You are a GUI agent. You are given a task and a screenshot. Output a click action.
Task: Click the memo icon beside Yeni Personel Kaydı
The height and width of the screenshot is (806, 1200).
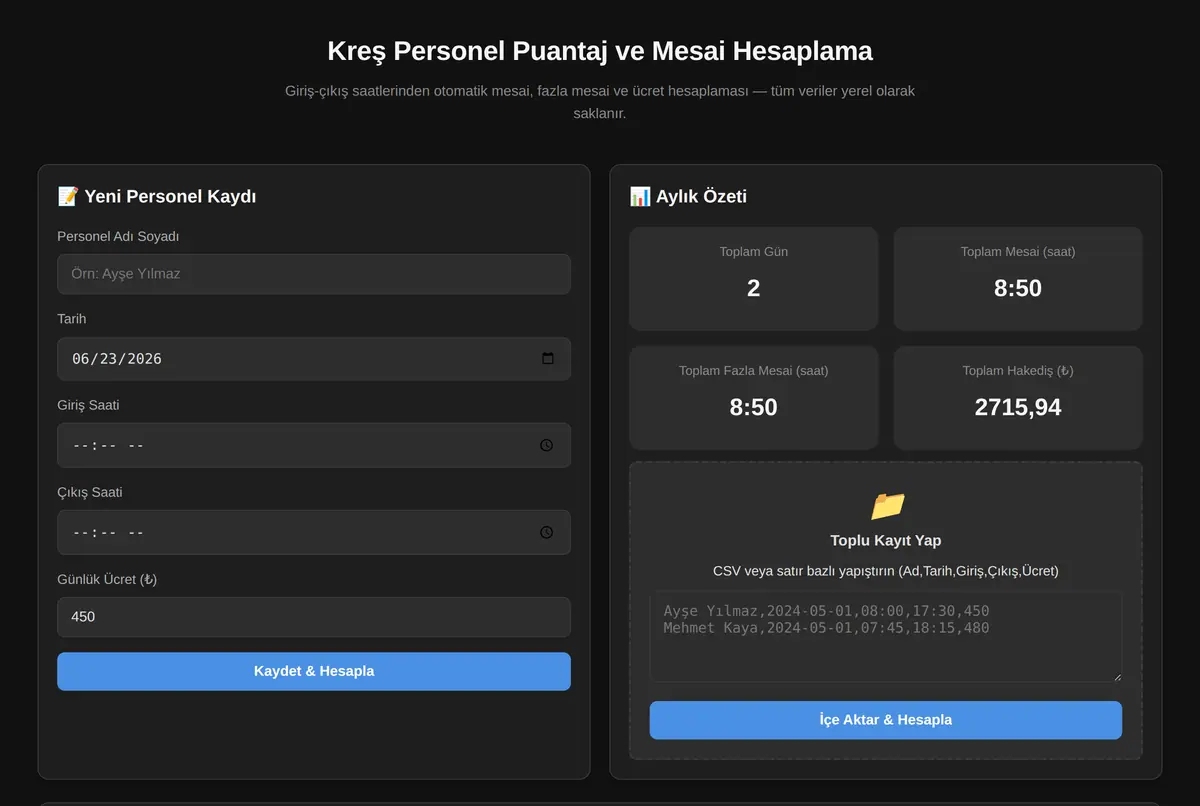(x=68, y=196)
